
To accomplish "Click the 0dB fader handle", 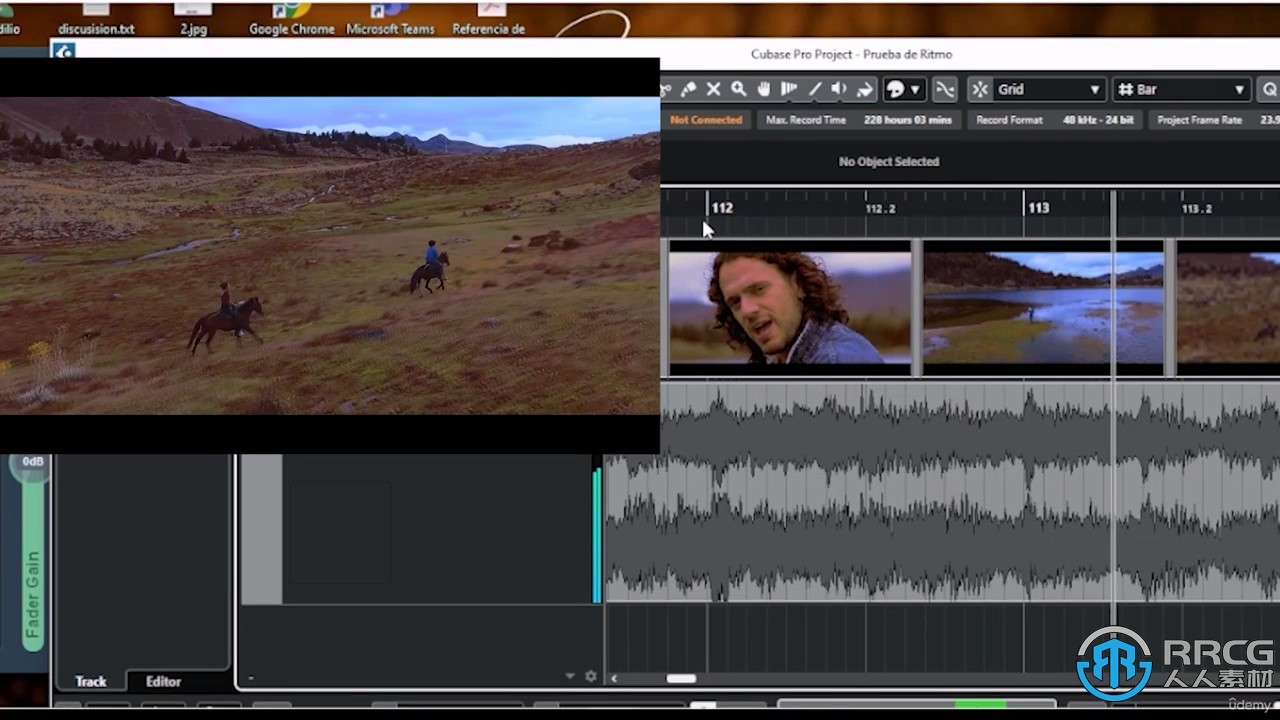I will coord(33,463).
